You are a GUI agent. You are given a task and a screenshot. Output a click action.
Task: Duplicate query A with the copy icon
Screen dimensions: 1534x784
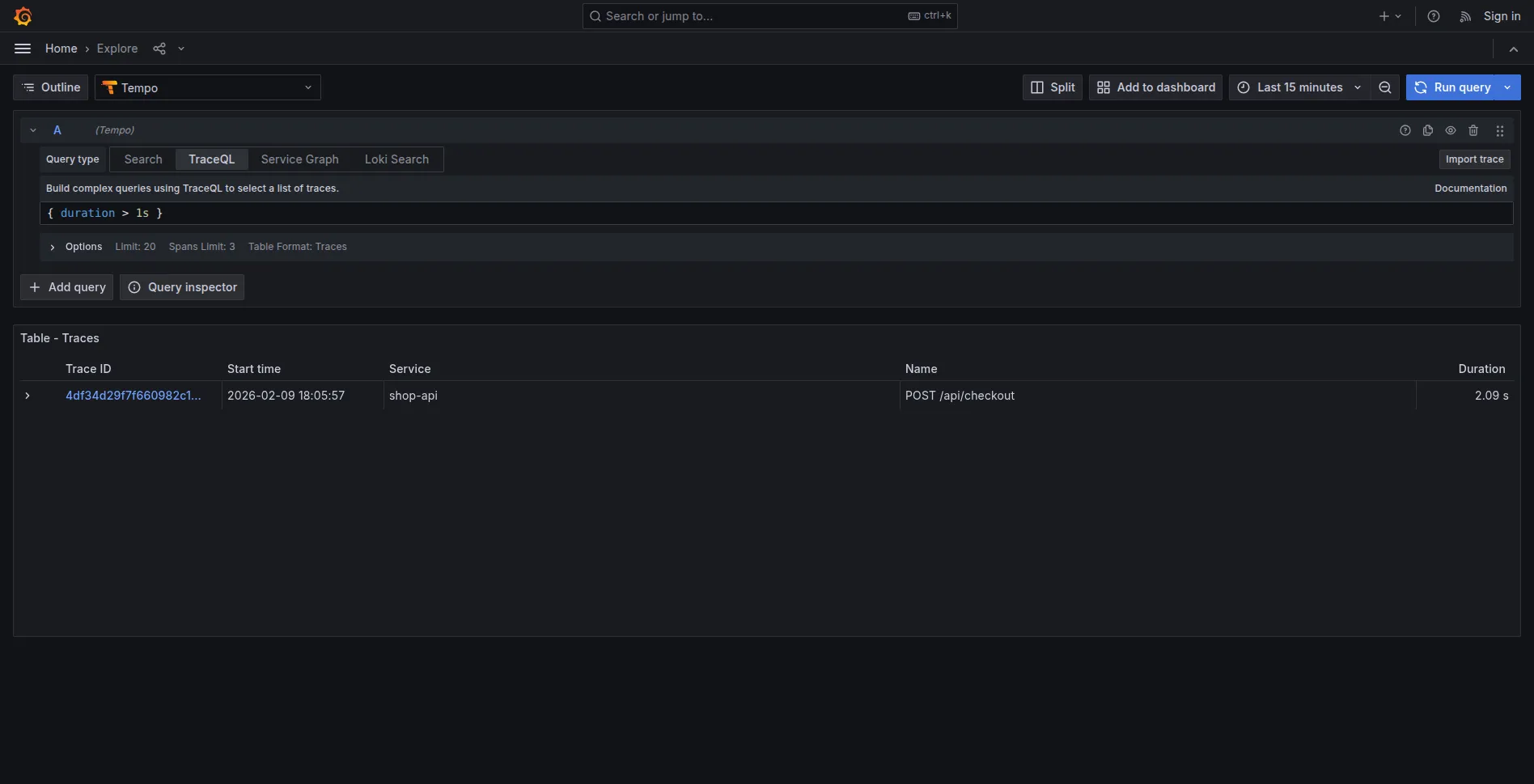coord(1427,130)
